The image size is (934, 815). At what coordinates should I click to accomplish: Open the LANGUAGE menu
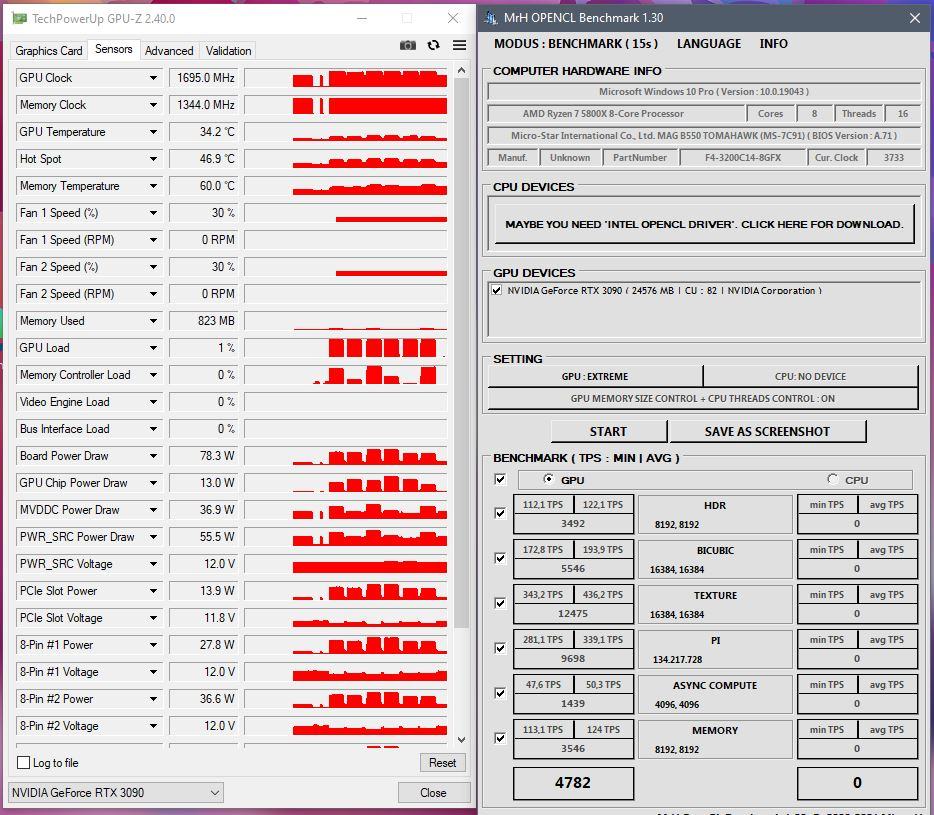tap(709, 43)
